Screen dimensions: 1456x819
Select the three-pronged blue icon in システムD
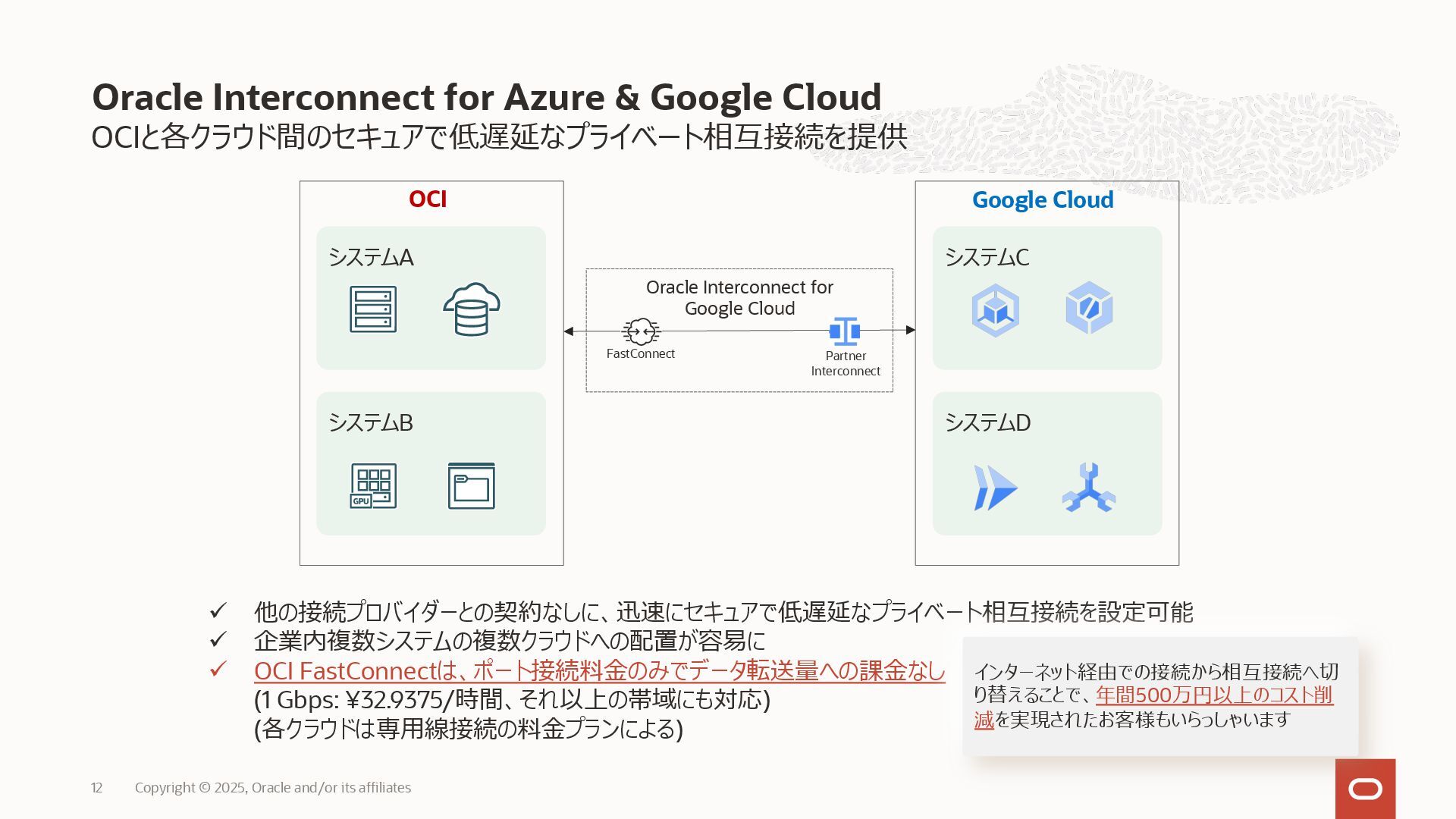[x=1088, y=488]
